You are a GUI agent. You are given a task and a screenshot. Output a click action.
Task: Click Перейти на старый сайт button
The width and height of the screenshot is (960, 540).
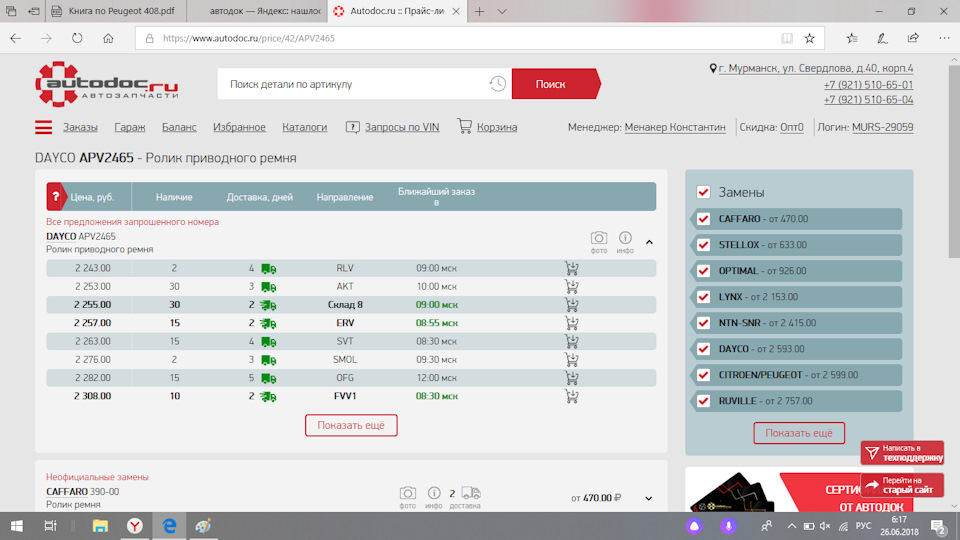click(x=902, y=485)
